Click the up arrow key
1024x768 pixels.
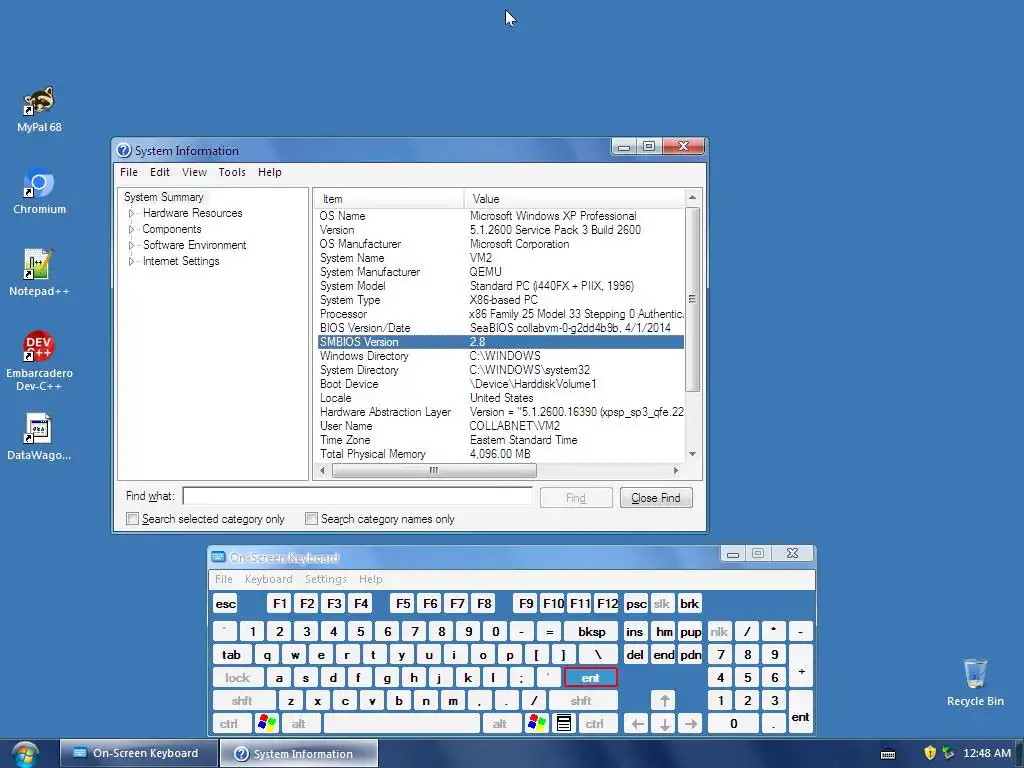[x=665, y=701]
